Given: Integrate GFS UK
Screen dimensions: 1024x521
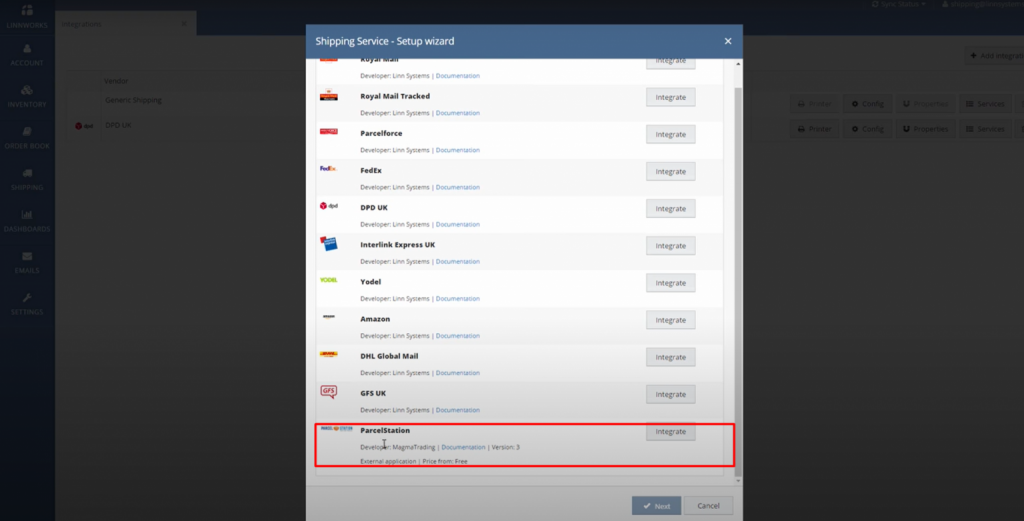Looking at the screenshot, I should coord(671,395).
